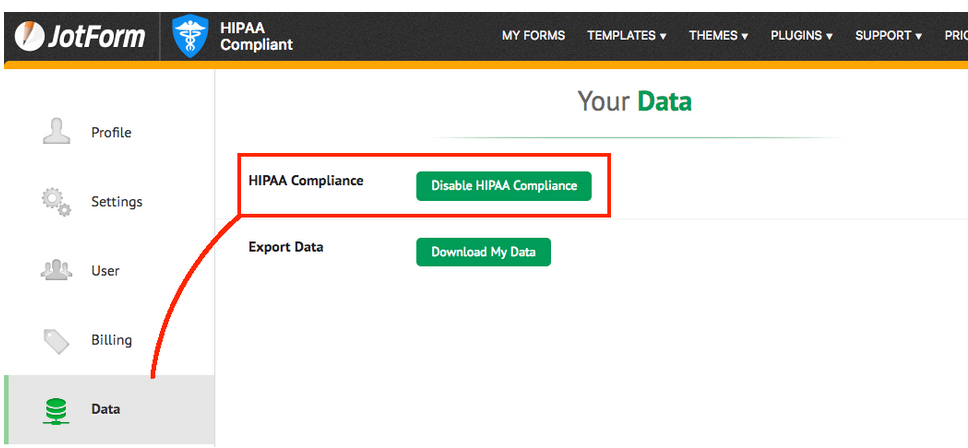The width and height of the screenshot is (968, 448).
Task: Open MY FORMS in top navigation
Action: coord(533,36)
